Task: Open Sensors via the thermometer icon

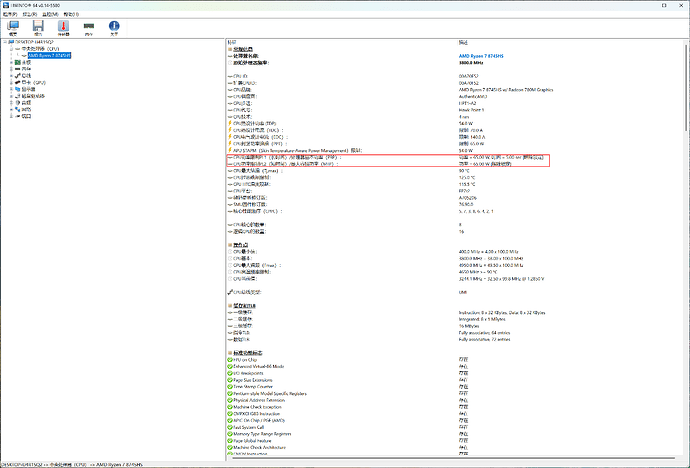Action: point(64,30)
